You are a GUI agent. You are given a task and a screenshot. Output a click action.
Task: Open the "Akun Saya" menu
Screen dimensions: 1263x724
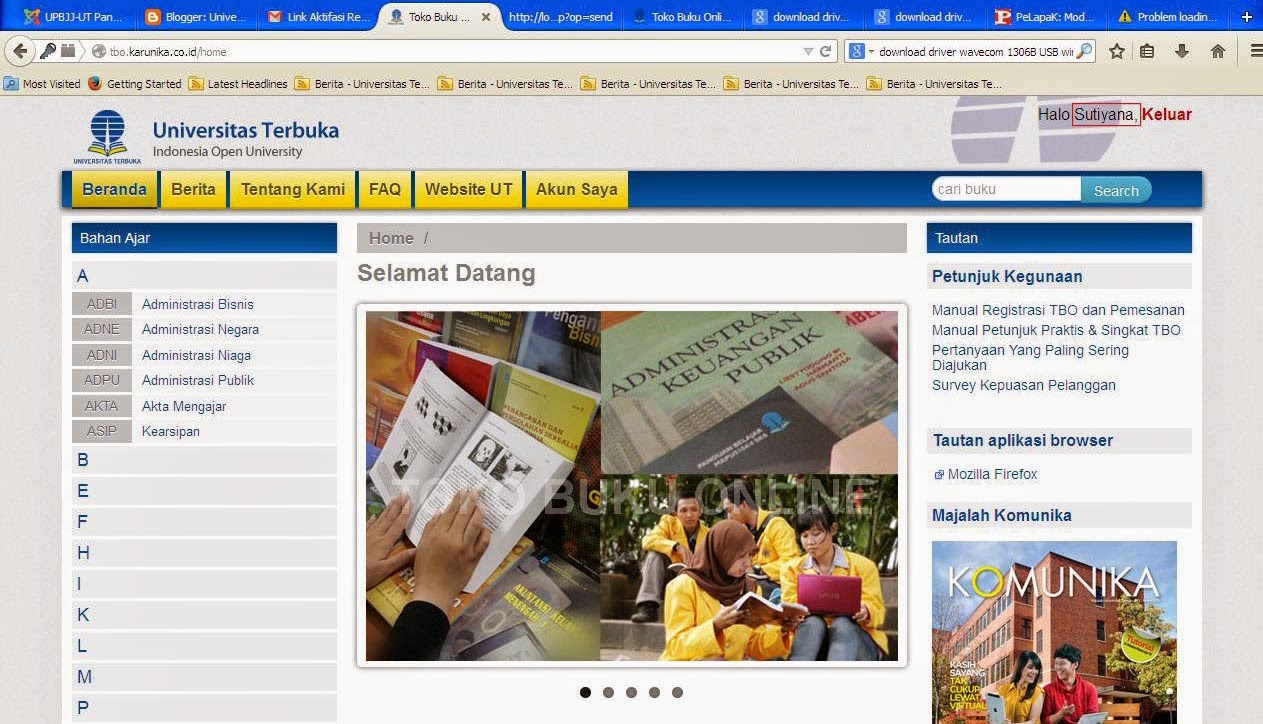tap(576, 188)
